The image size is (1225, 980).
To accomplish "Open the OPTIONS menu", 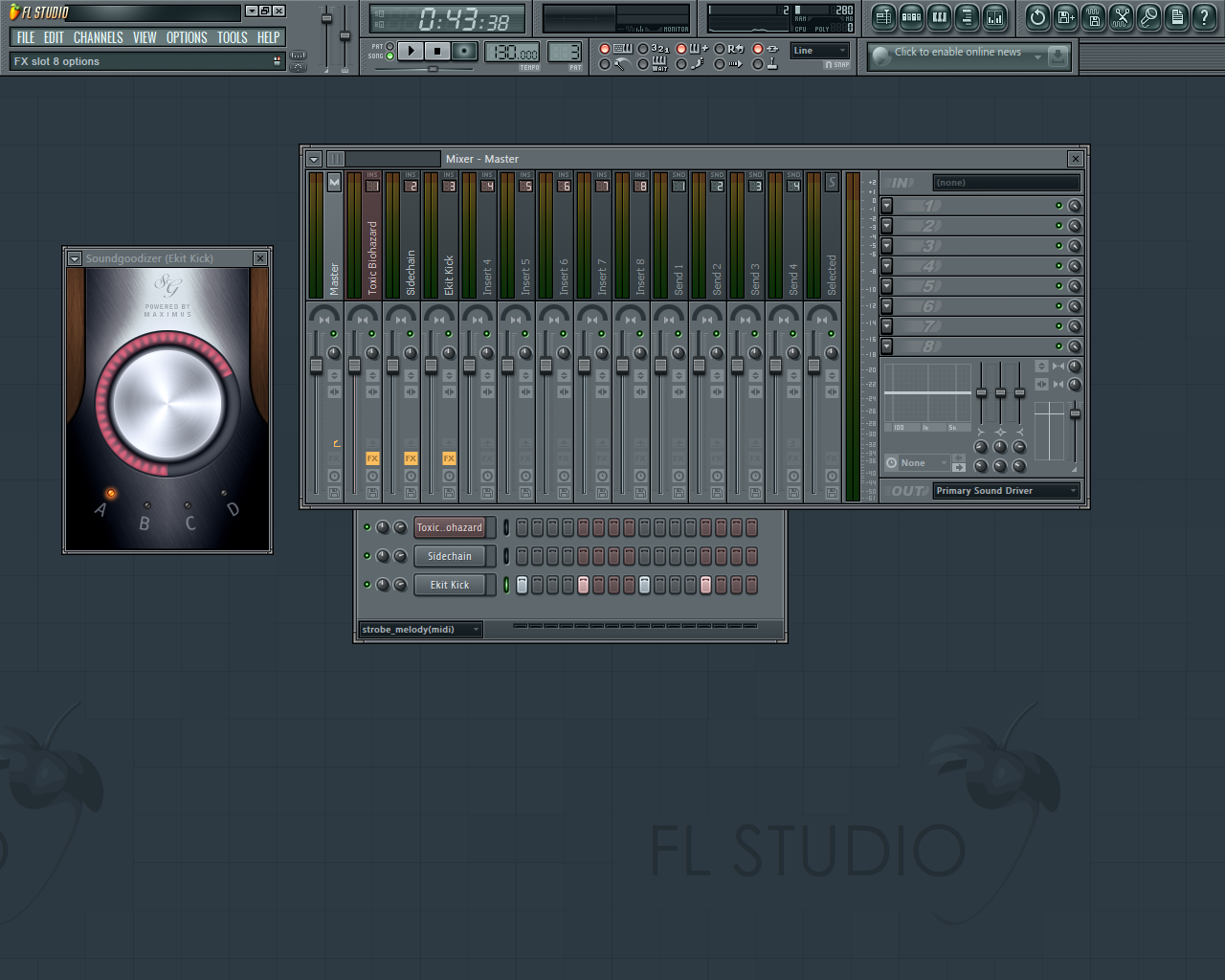I will (x=187, y=37).
